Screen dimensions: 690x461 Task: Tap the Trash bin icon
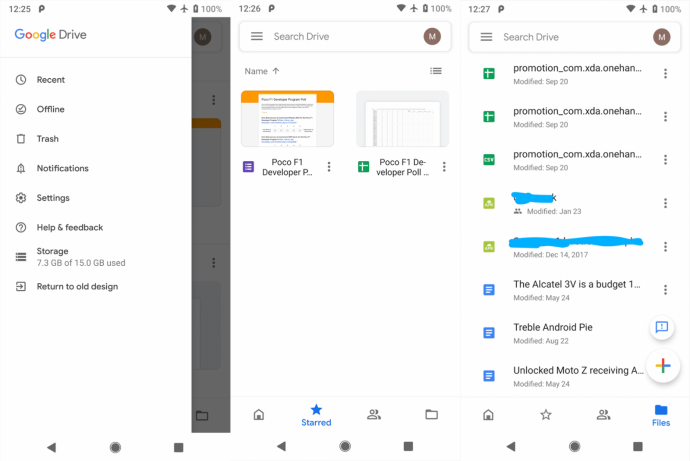pyautogui.click(x=21, y=139)
